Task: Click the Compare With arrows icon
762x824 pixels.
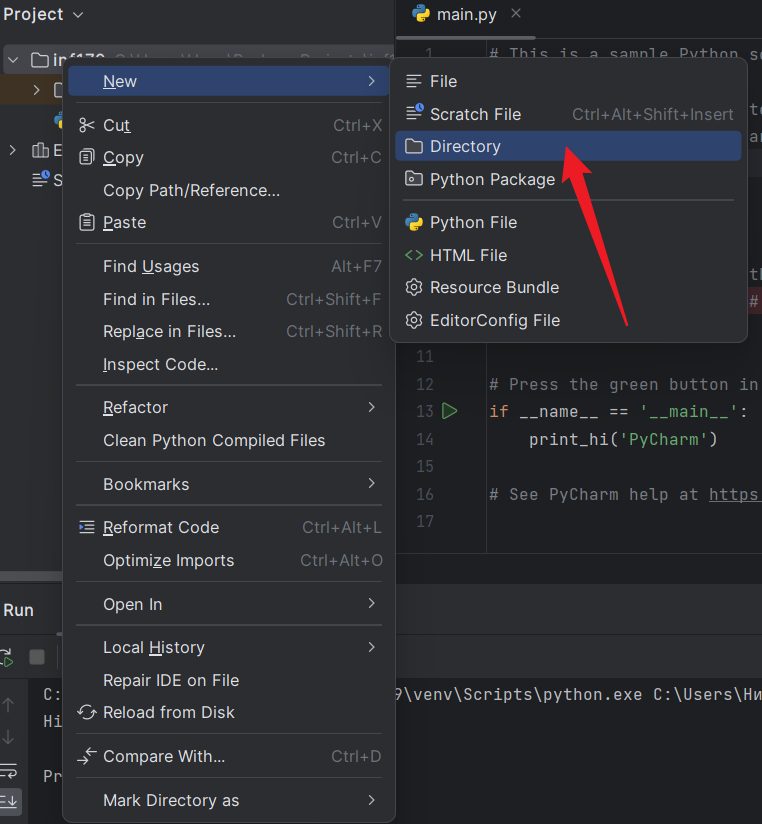Action: (x=87, y=757)
